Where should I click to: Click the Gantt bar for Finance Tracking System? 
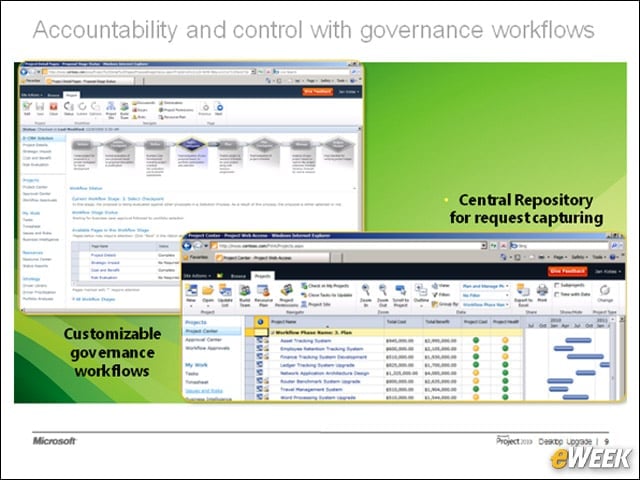(585, 357)
